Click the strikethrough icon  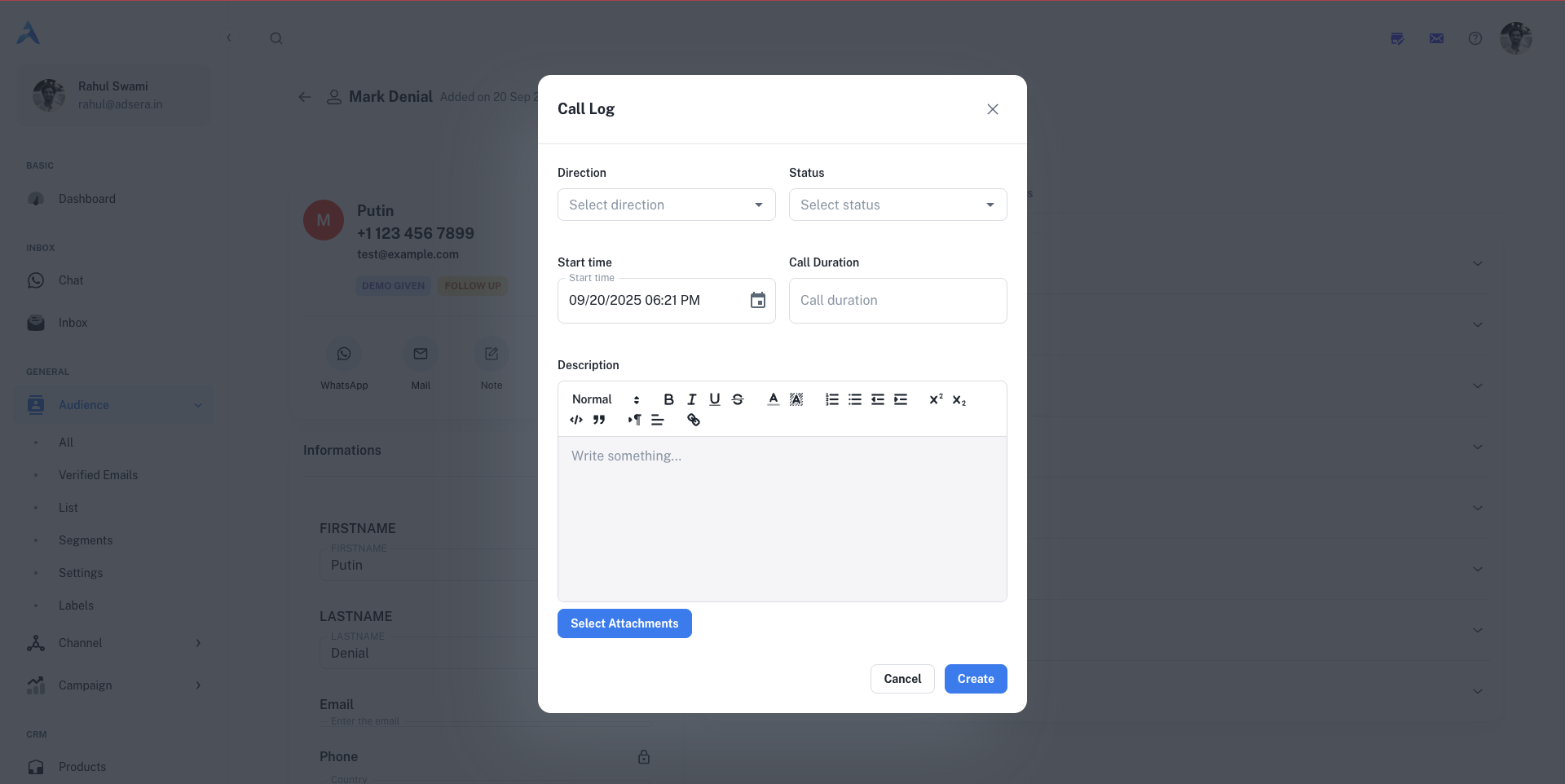pyautogui.click(x=738, y=399)
